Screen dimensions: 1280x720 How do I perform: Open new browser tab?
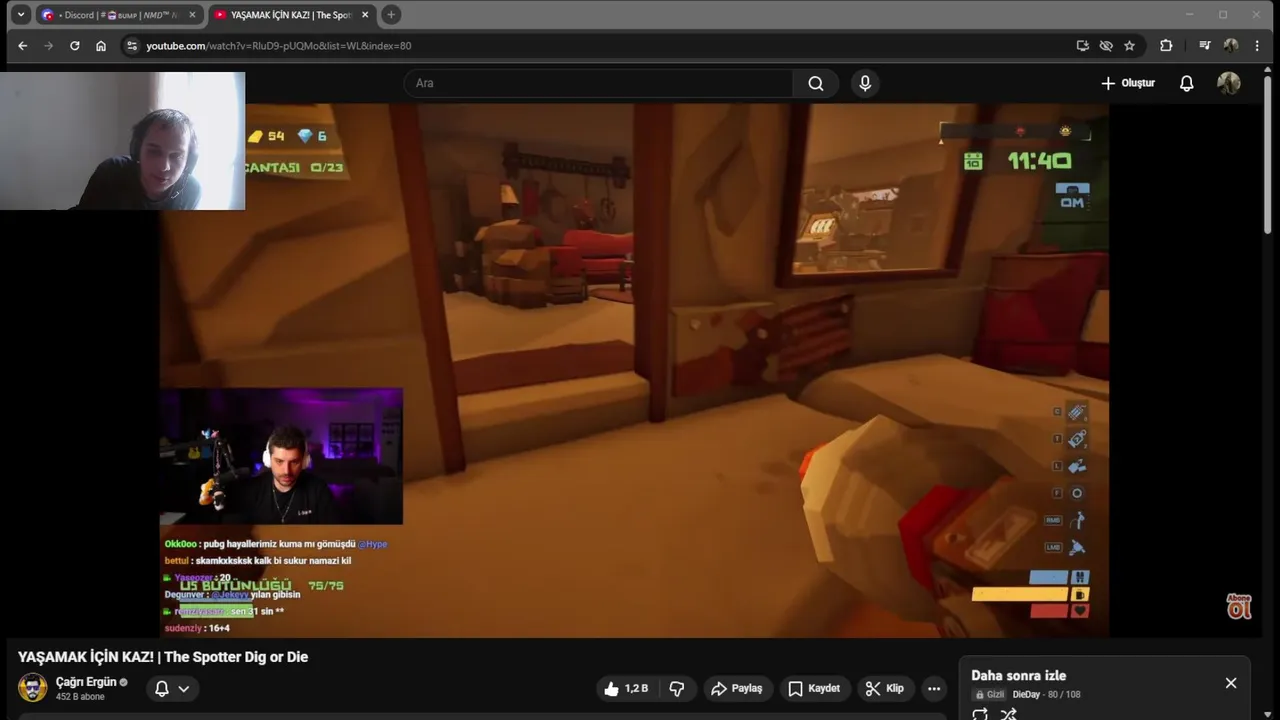coord(391,14)
